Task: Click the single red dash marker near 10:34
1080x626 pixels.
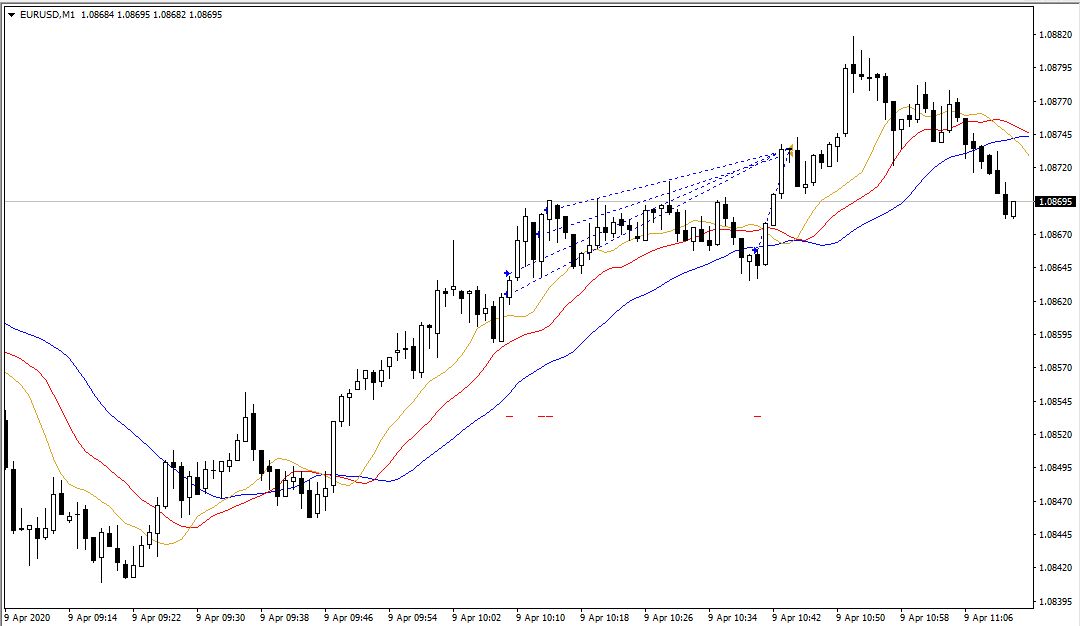Action: (758, 417)
